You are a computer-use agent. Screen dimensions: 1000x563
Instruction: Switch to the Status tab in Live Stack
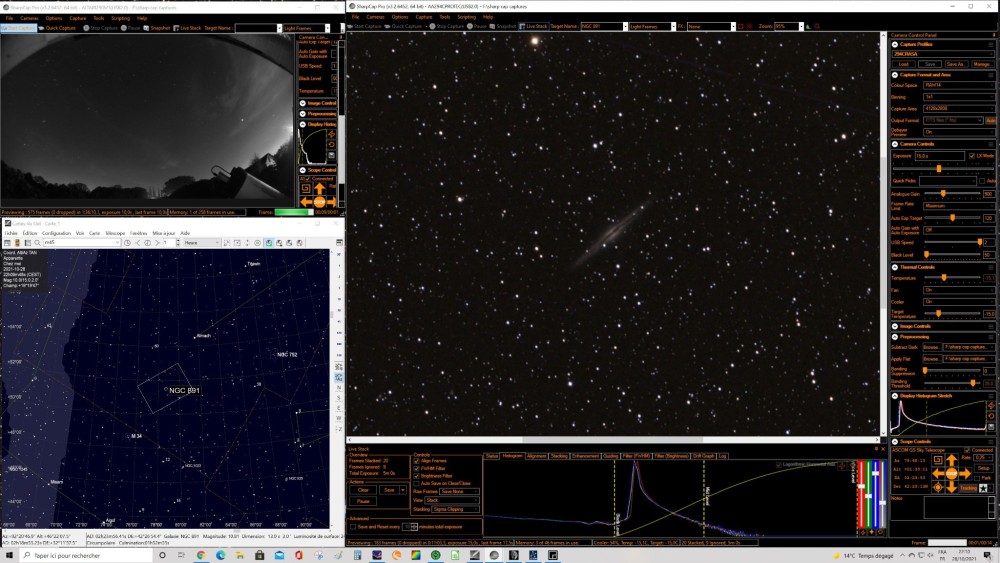coord(492,456)
